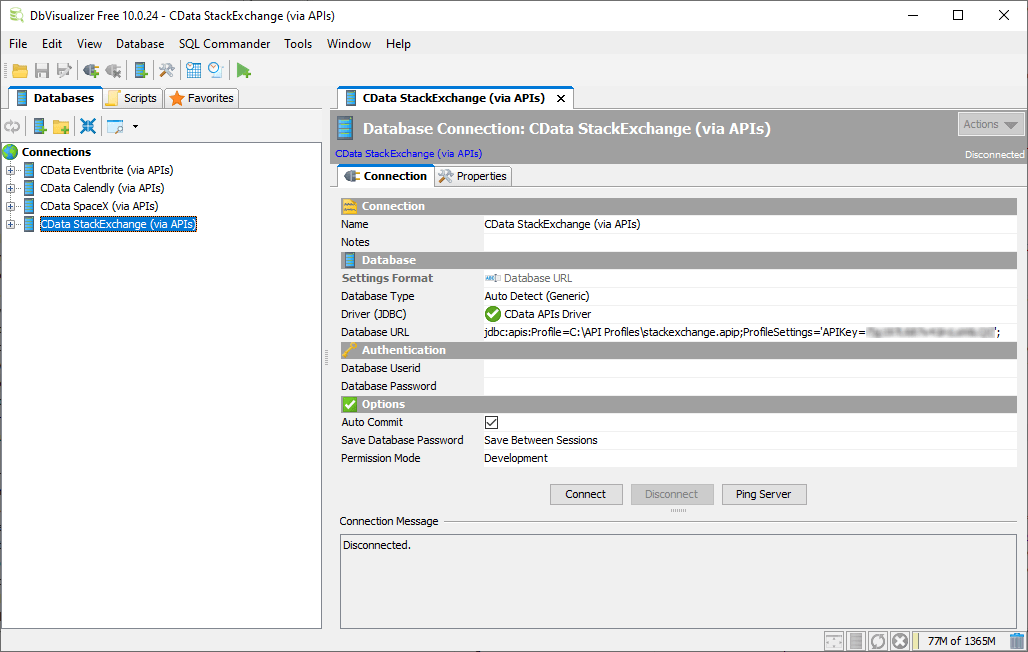Image resolution: width=1028 pixels, height=652 pixels.
Task: Click the clock history toolbar icon
Action: (214, 70)
